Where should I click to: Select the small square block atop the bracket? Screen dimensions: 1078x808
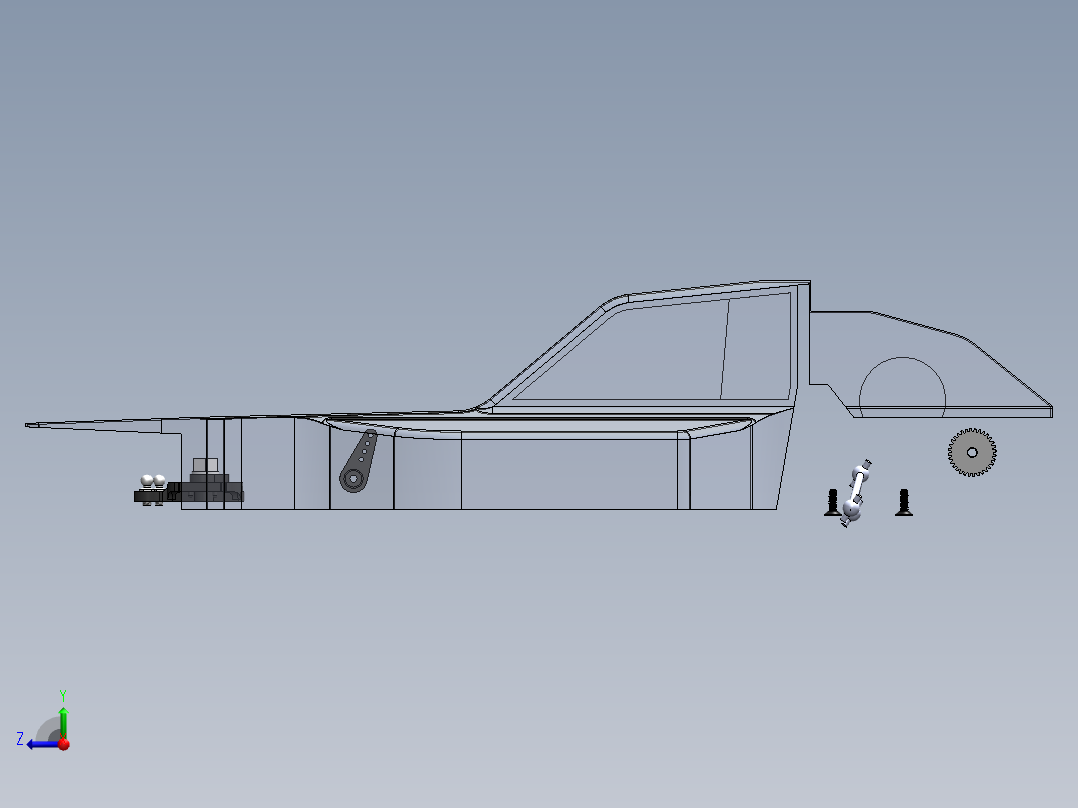point(206,465)
